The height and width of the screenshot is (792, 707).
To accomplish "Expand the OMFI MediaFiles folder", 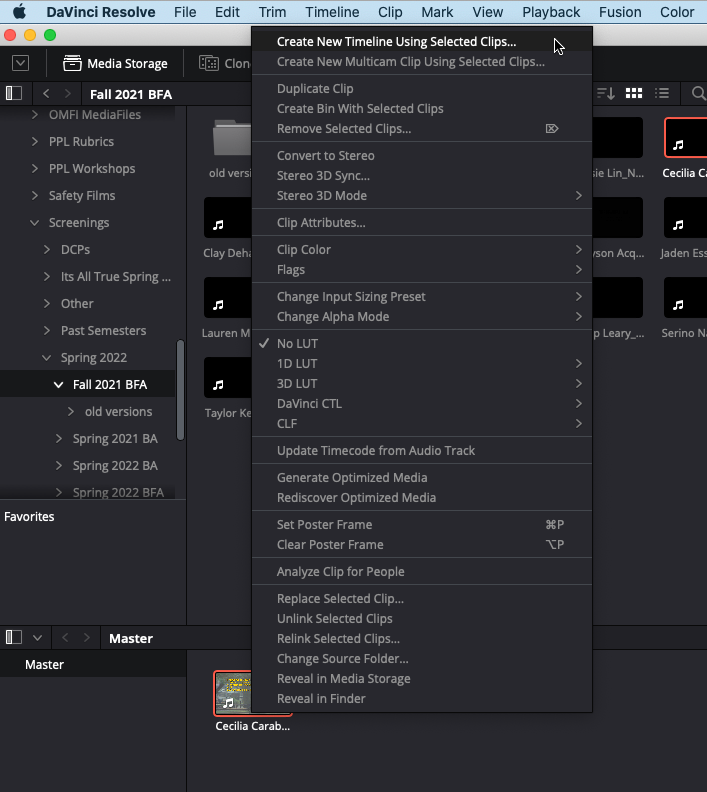I will tap(35, 115).
